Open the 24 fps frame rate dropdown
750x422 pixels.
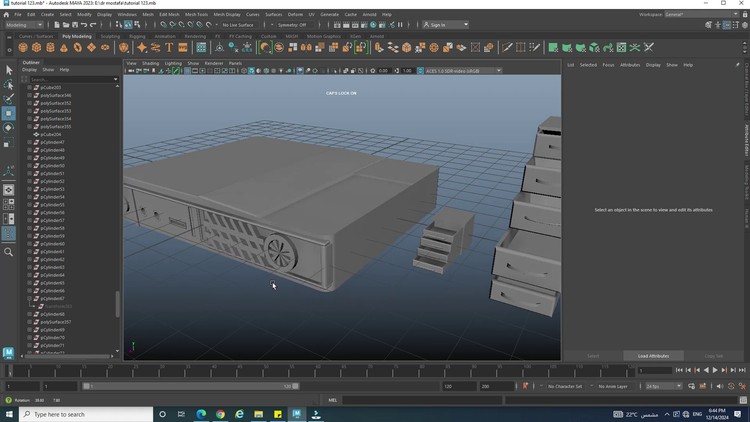pos(663,386)
